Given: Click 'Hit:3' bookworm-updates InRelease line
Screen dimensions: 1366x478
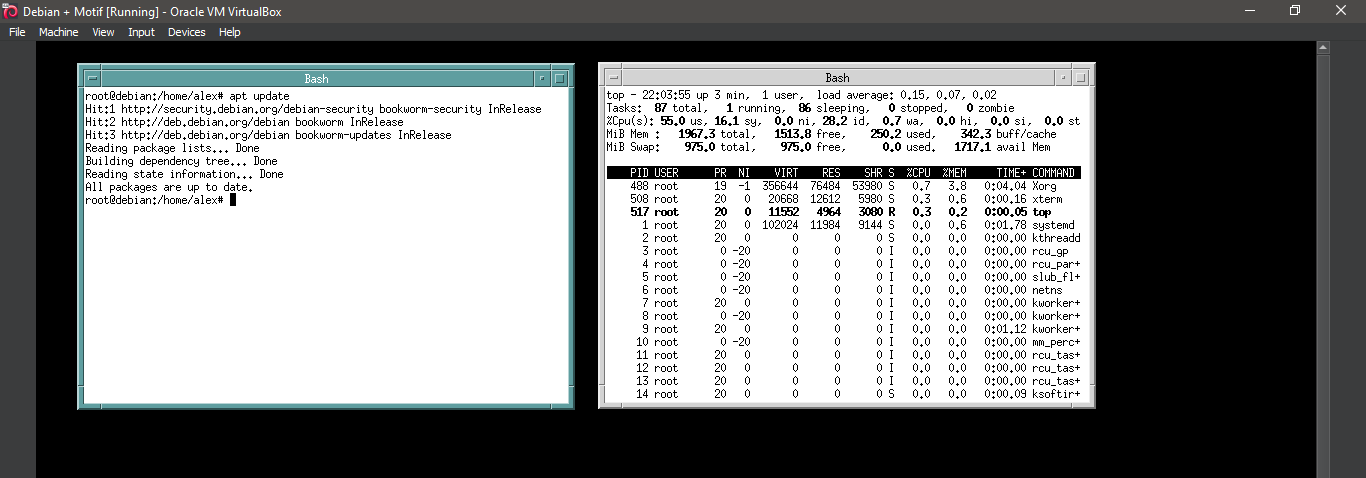Looking at the screenshot, I should tap(268, 135).
